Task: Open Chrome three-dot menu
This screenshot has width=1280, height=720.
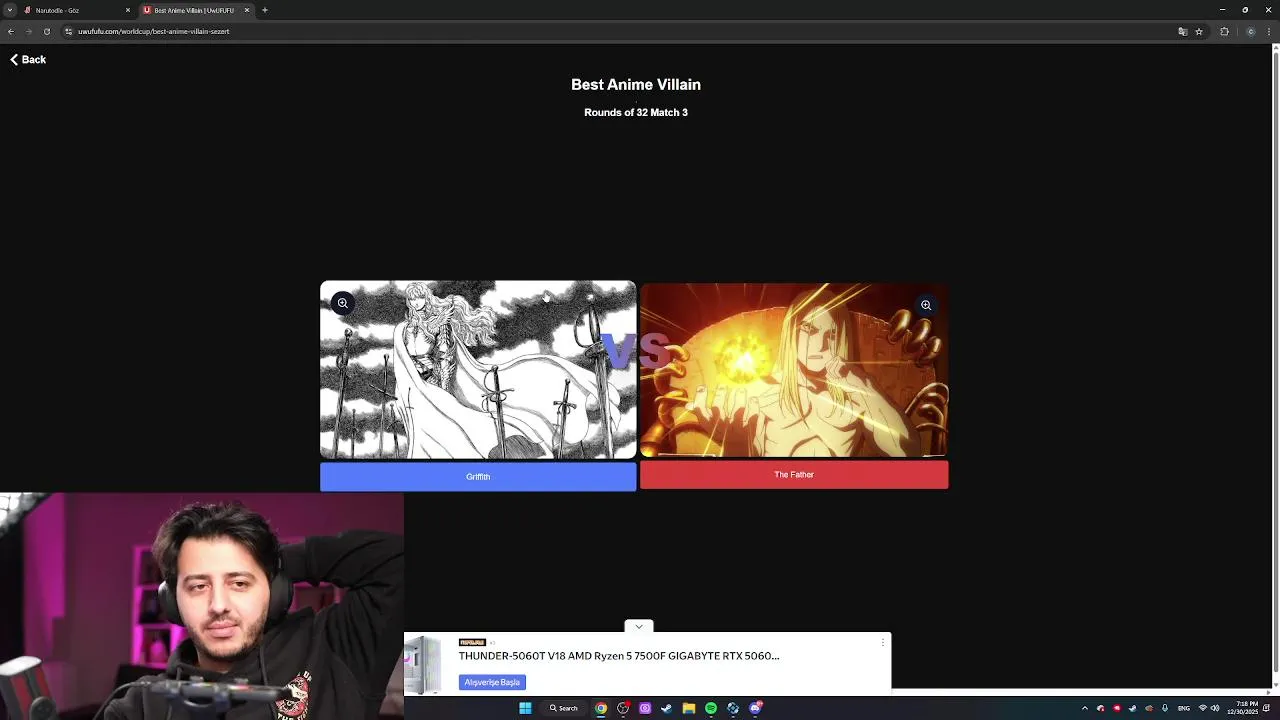Action: pyautogui.click(x=1269, y=31)
